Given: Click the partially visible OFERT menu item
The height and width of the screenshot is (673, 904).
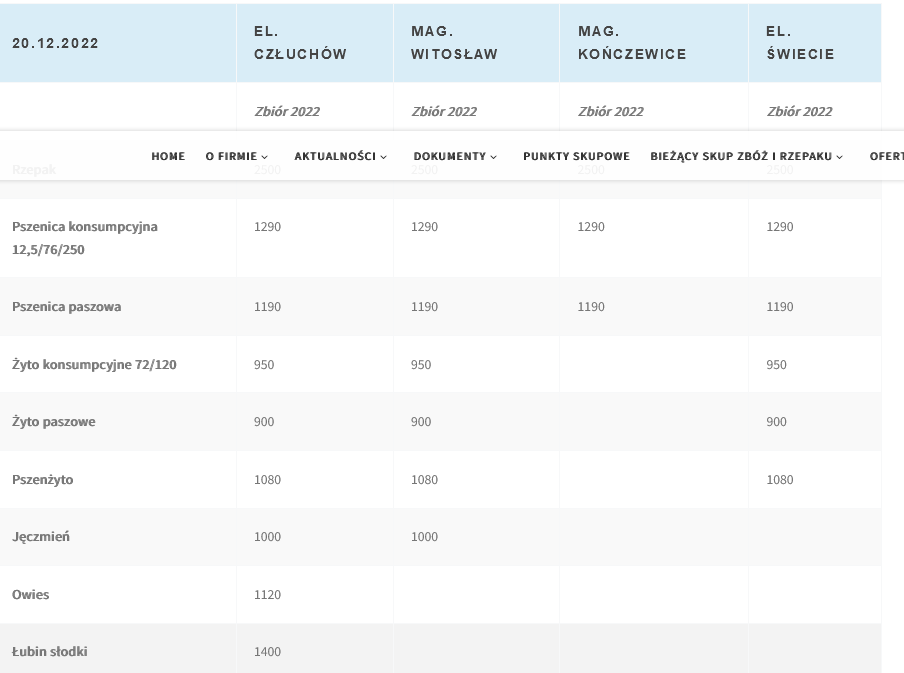Looking at the screenshot, I should point(886,156).
